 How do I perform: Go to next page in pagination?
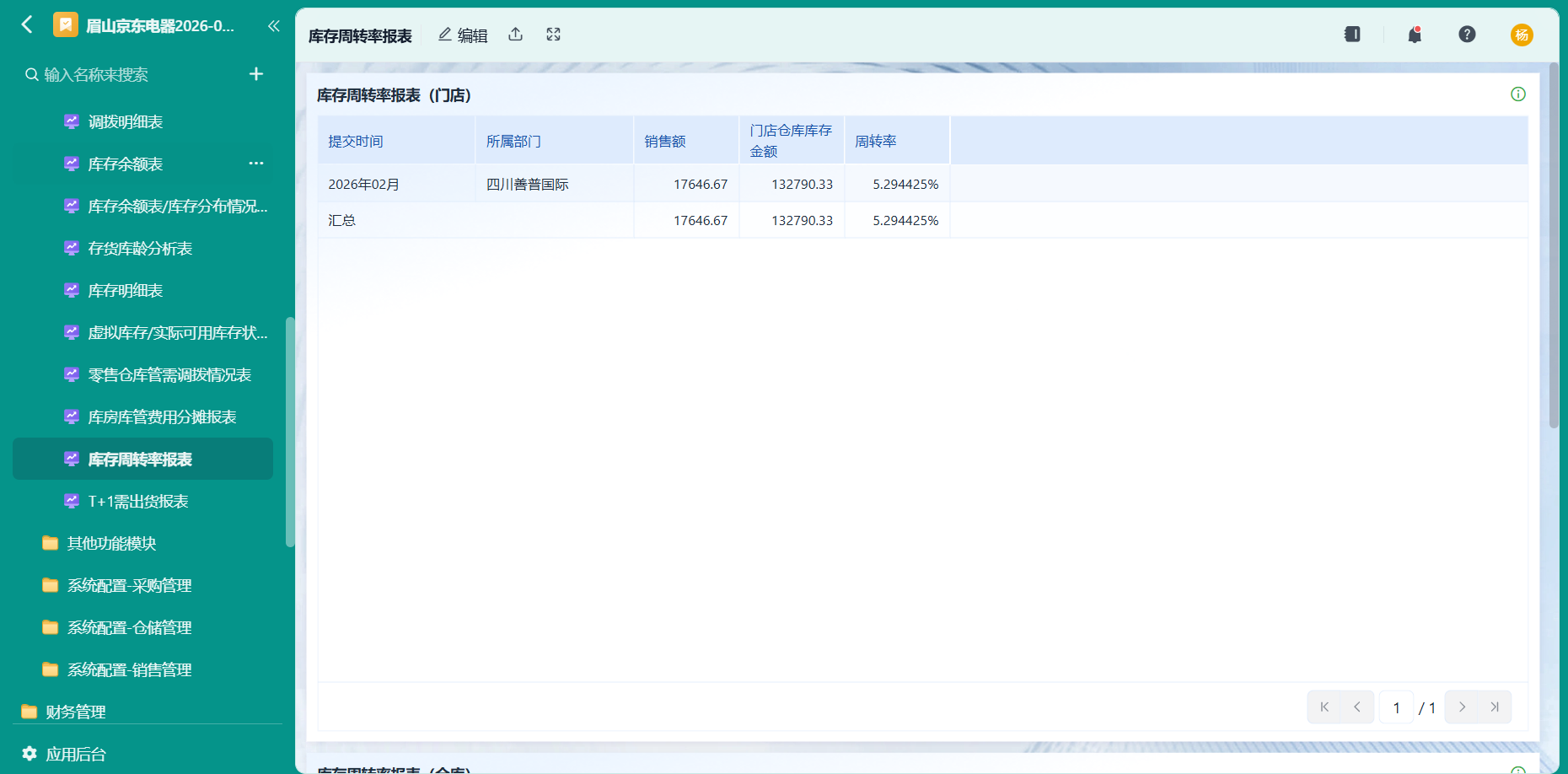1463,707
